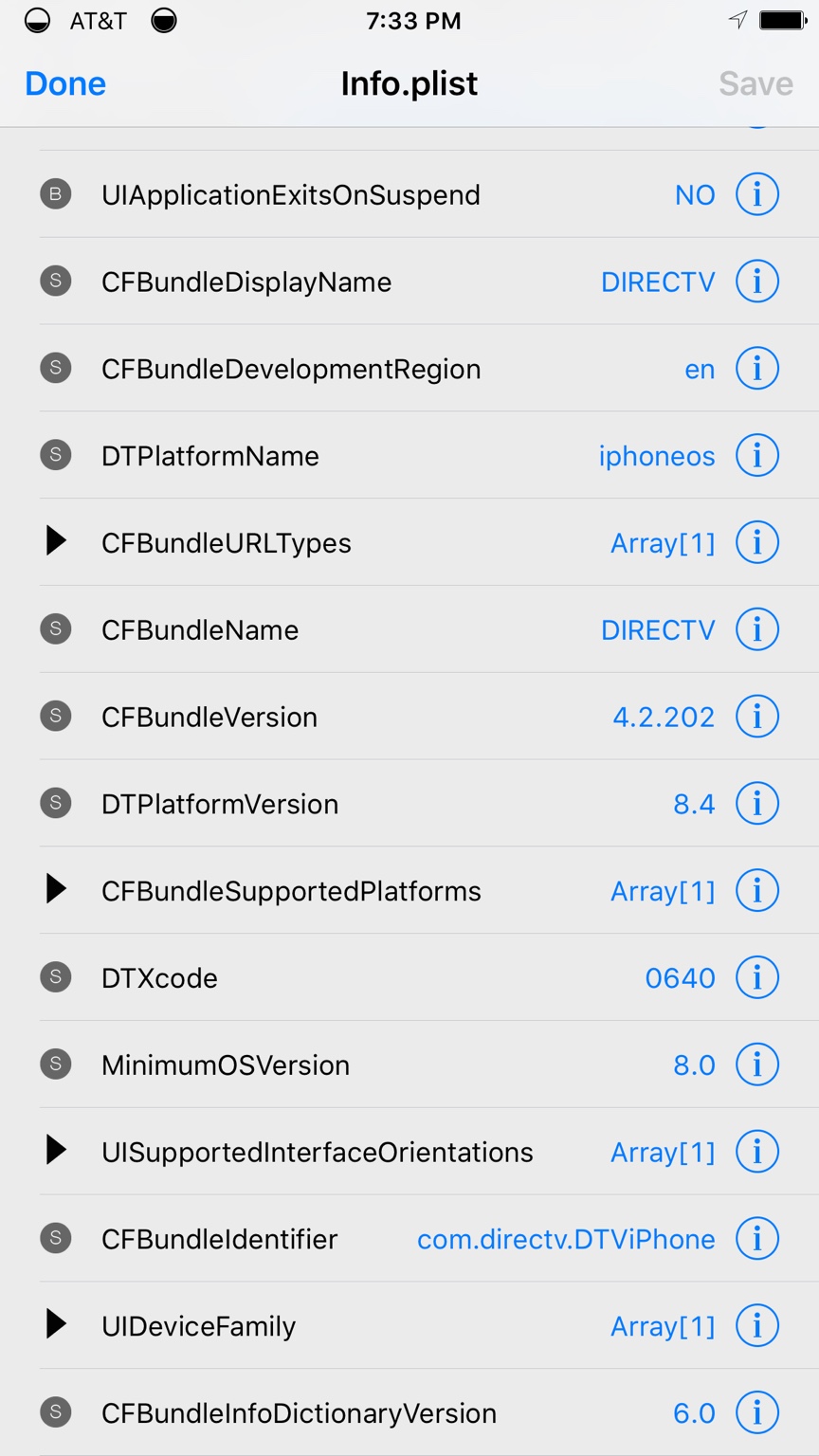Tap info icon beside DTPlatformName
The height and width of the screenshot is (1456, 819).
click(756, 456)
